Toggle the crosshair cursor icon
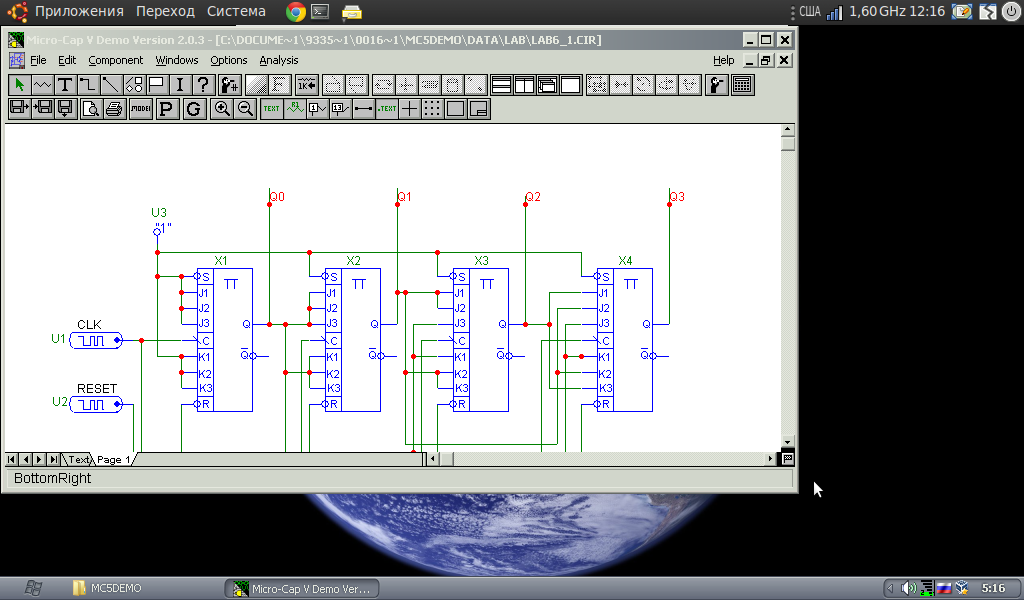 click(409, 108)
